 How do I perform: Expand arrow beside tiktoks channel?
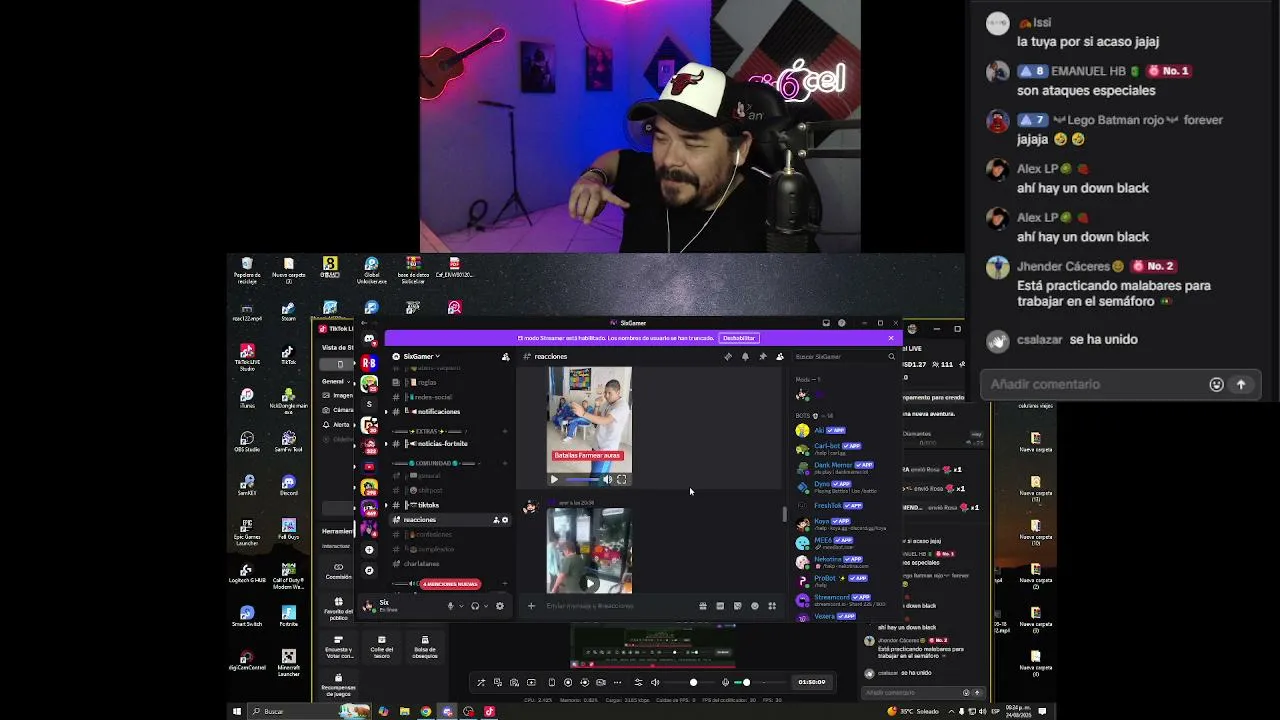pos(388,505)
